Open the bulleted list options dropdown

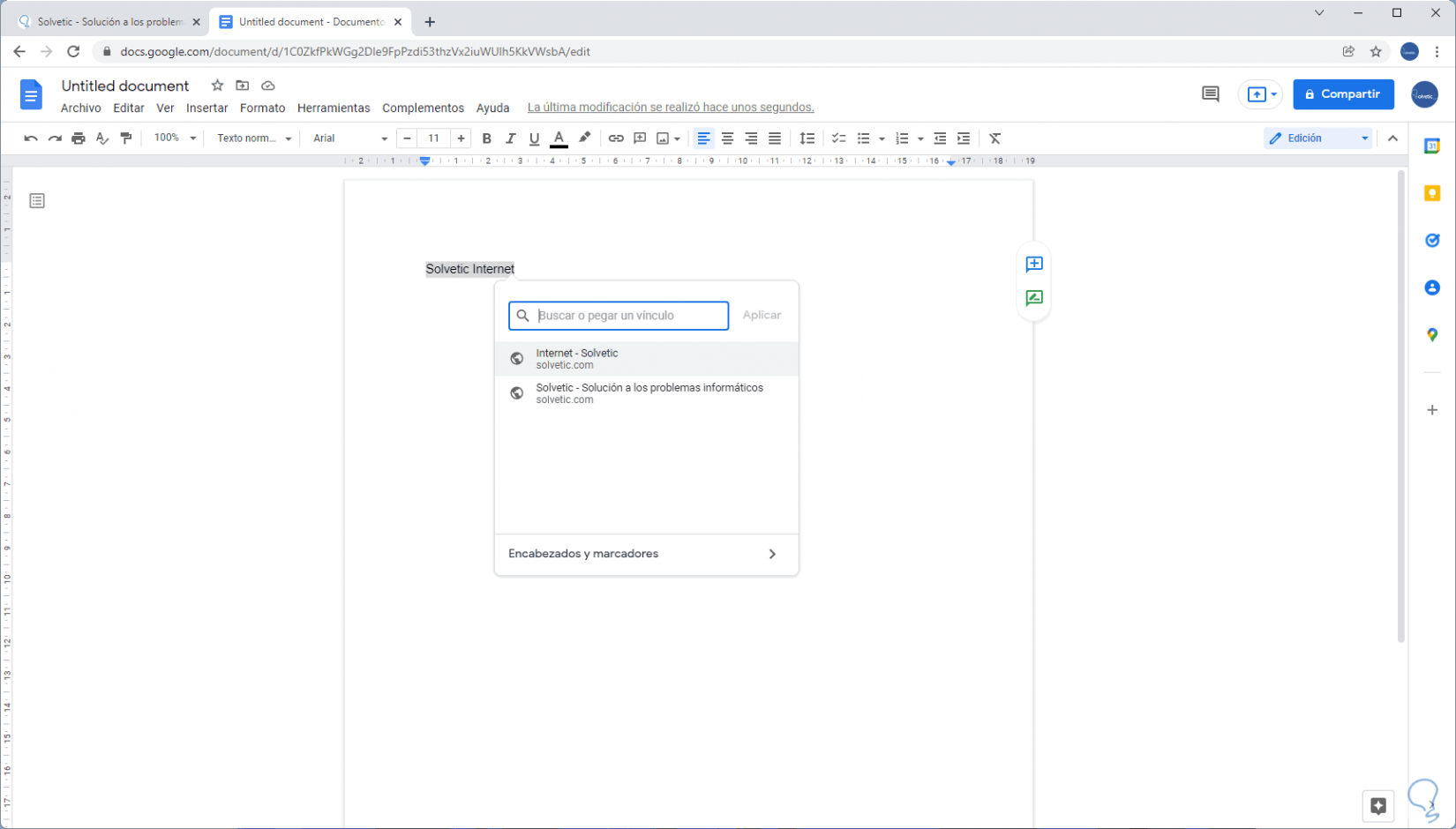tap(882, 138)
